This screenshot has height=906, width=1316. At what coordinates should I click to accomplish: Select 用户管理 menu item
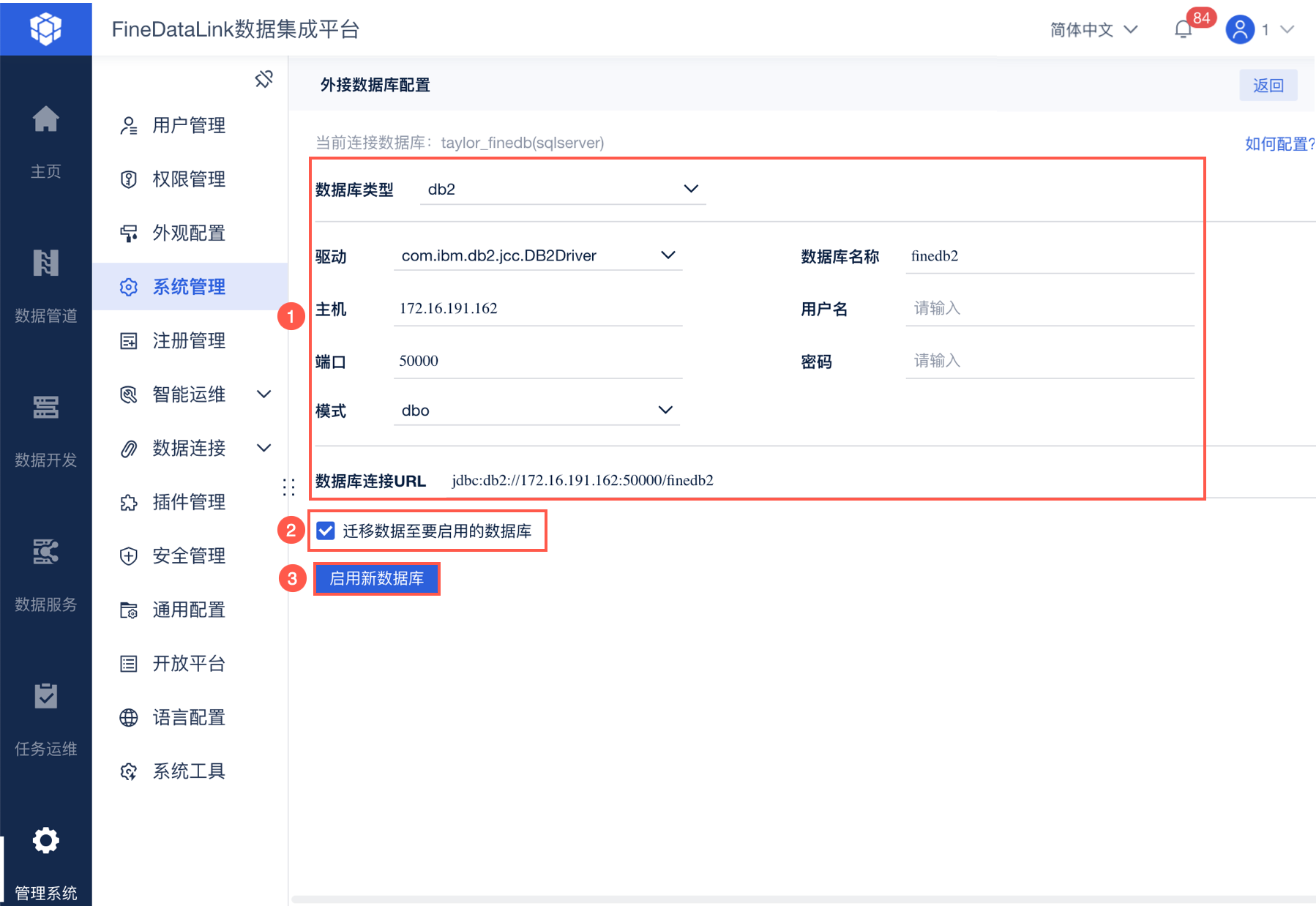(x=190, y=126)
